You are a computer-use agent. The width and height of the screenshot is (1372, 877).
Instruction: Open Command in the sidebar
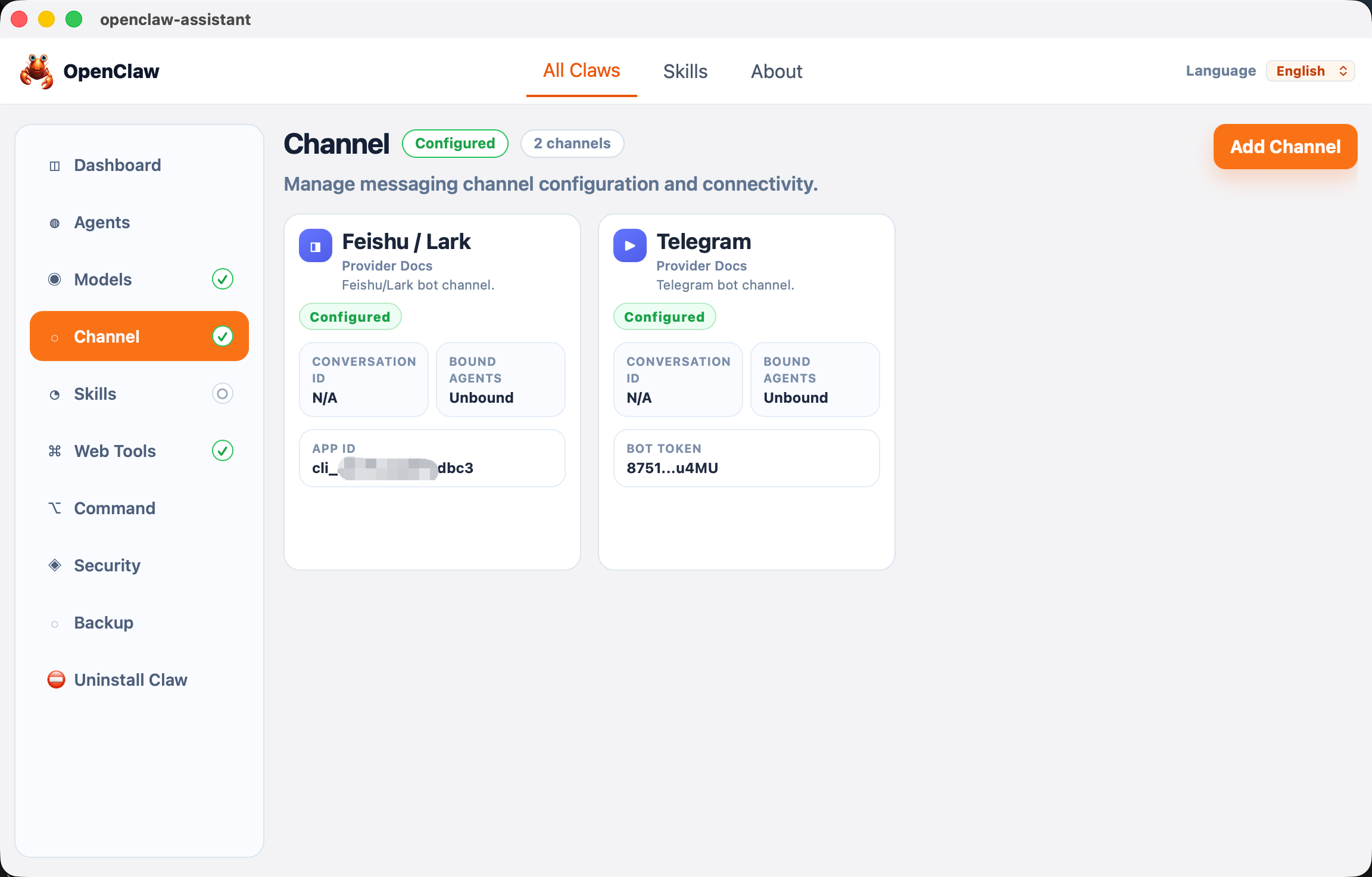139,508
